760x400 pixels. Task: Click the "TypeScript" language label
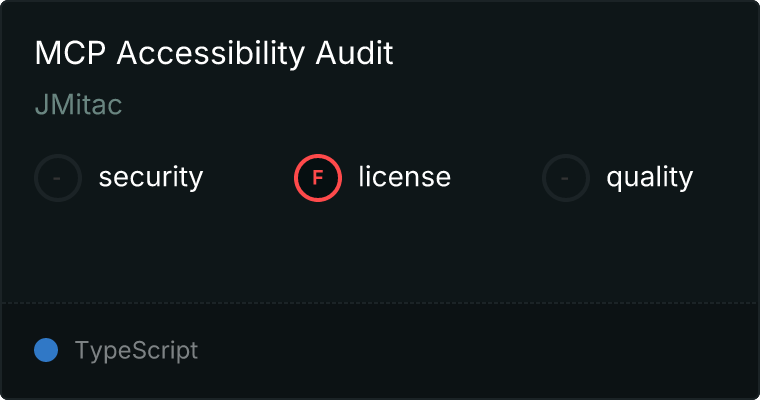pyautogui.click(x=136, y=351)
